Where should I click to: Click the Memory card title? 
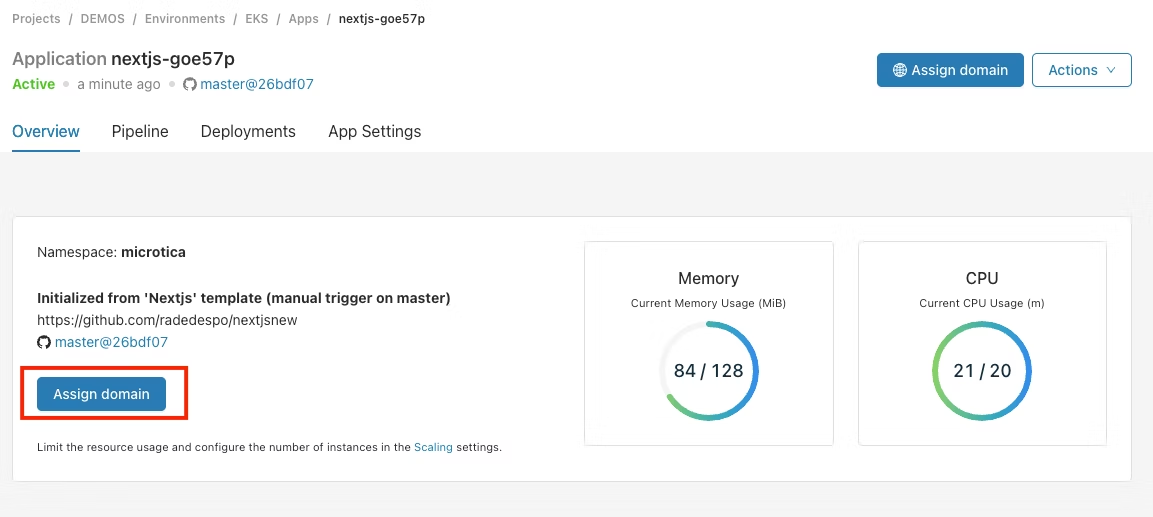708,278
